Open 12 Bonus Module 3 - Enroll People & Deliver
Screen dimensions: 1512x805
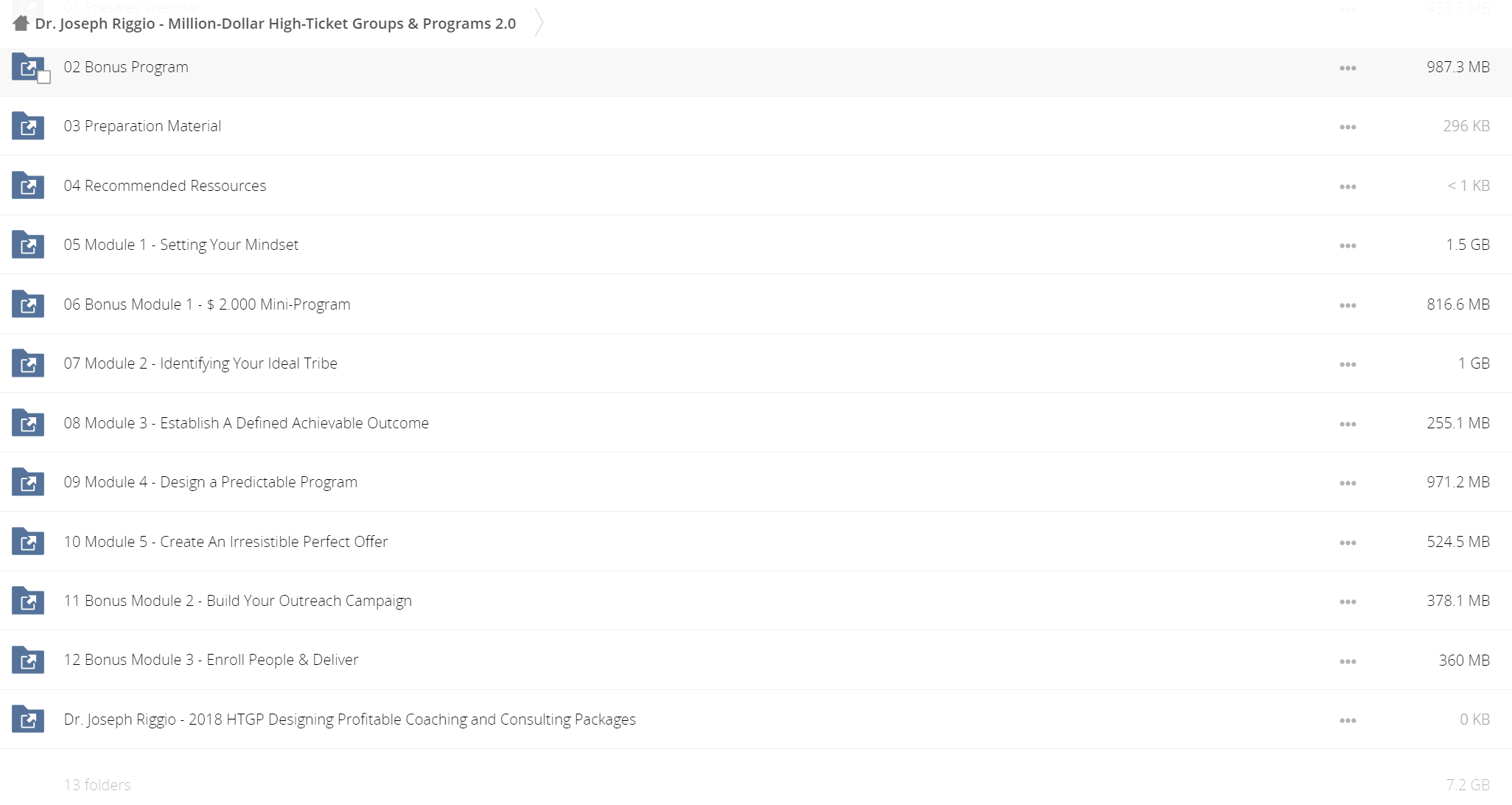click(211, 660)
